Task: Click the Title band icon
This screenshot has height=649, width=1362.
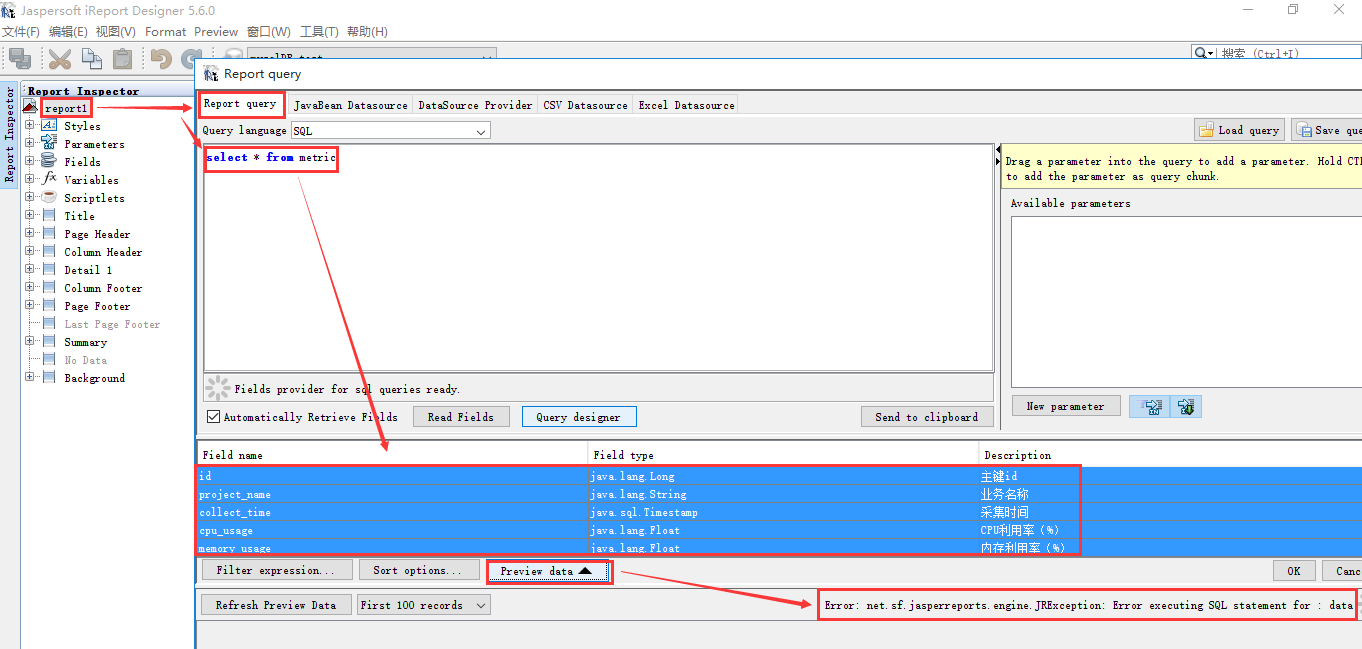Action: tap(49, 215)
